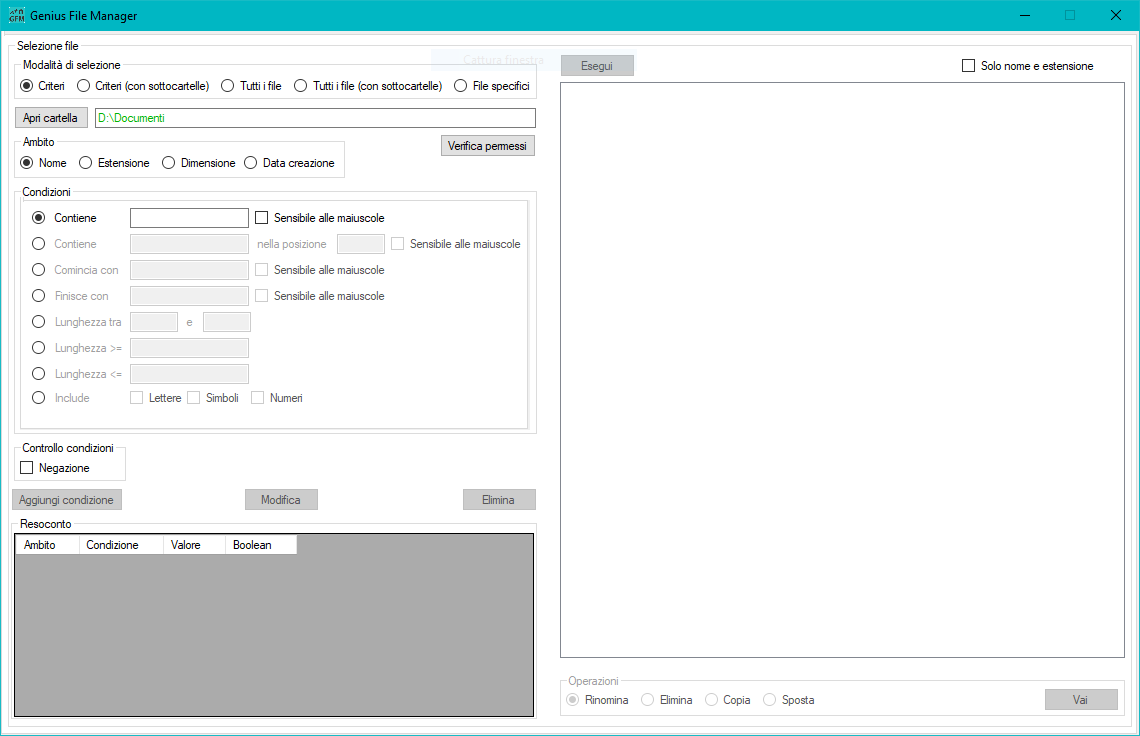Select the Criteri (con sottocartelle) radio option
Image resolution: width=1140 pixels, height=736 pixels.
point(84,86)
